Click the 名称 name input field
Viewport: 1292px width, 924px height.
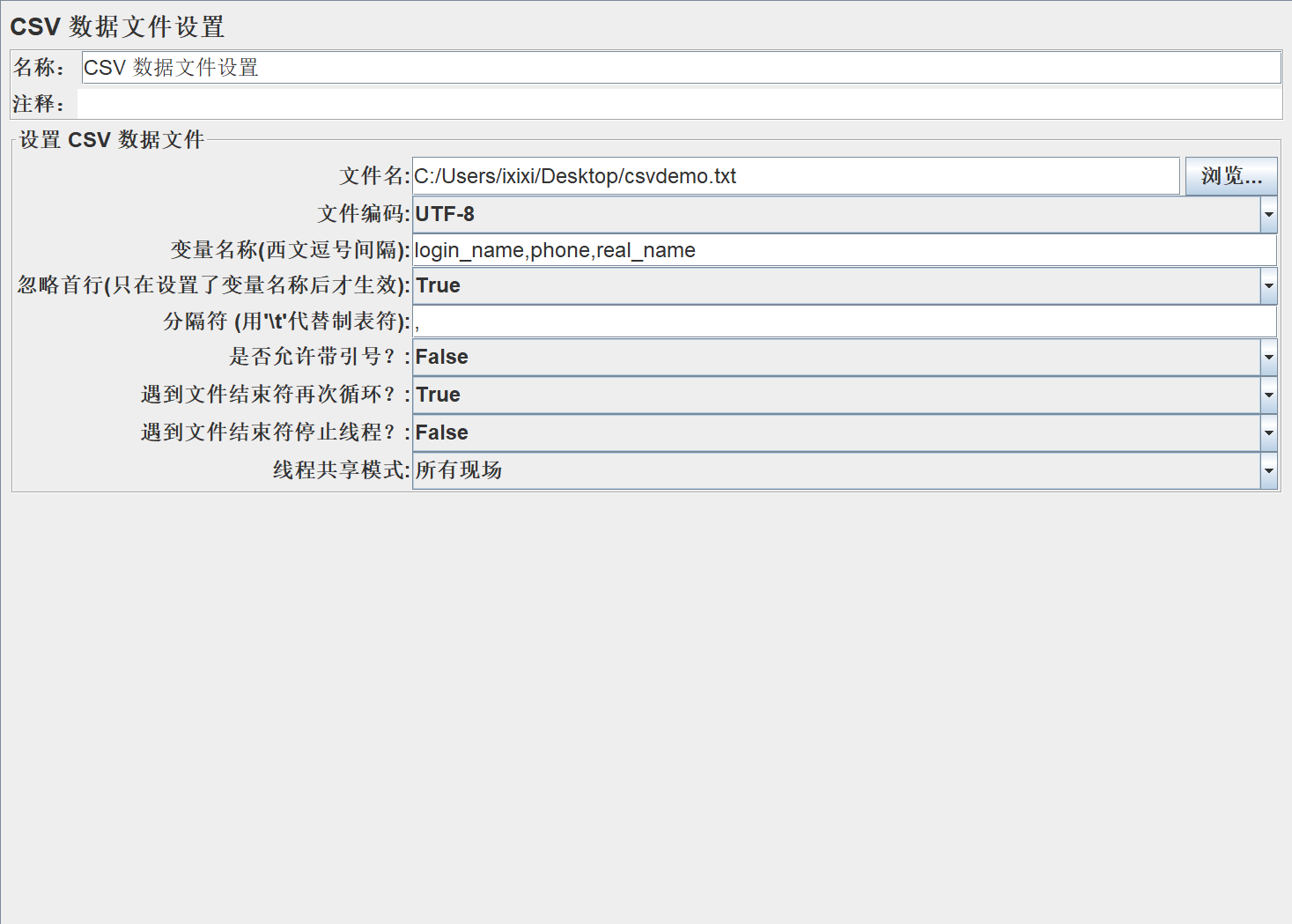(x=681, y=68)
